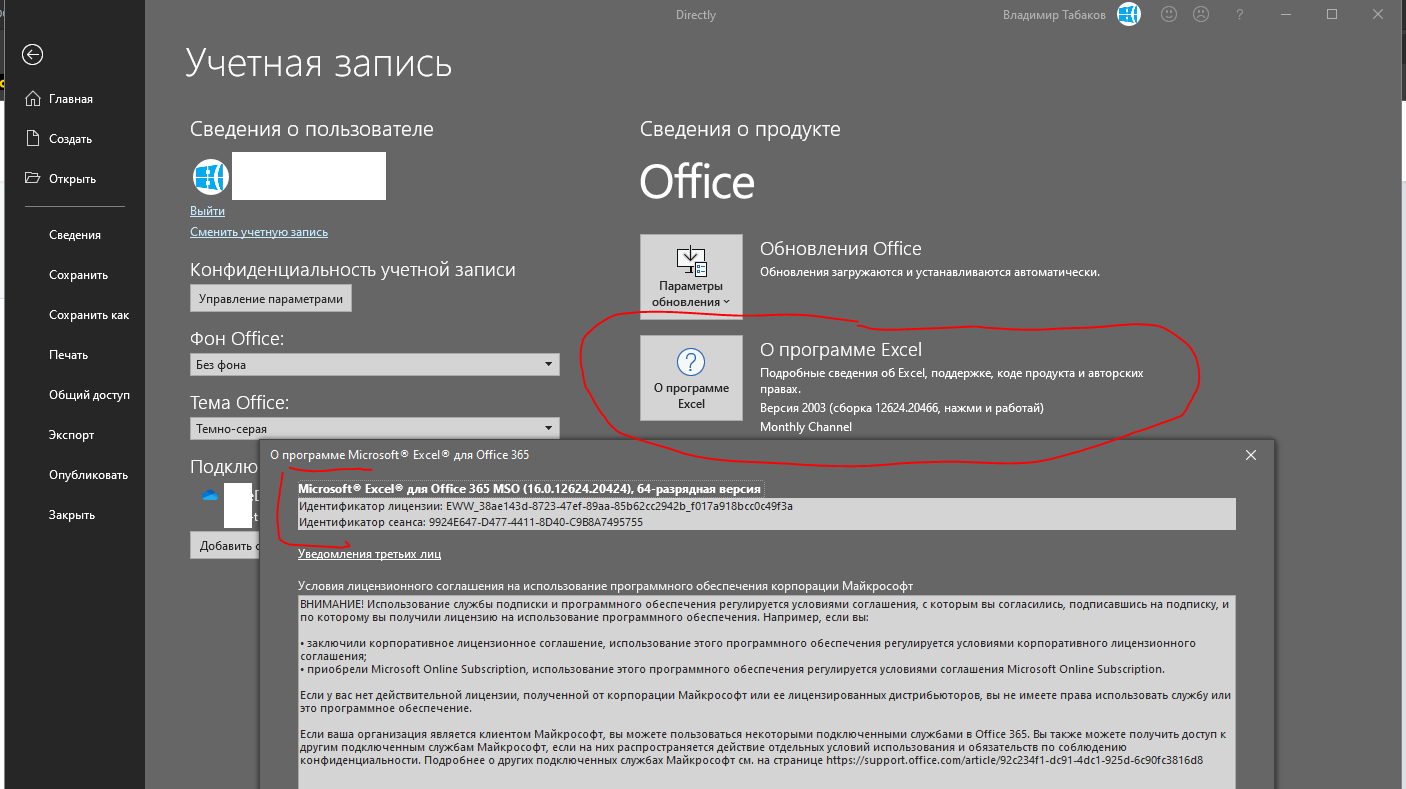Viewport: 1406px width, 789px height.
Task: Maximize the Excel window
Action: [x=1332, y=14]
